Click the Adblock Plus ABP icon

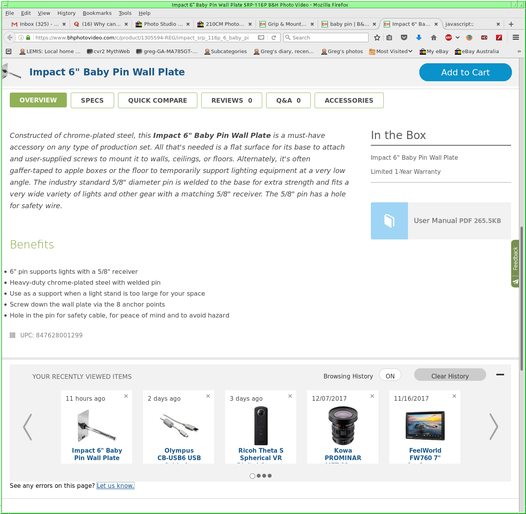click(x=448, y=38)
